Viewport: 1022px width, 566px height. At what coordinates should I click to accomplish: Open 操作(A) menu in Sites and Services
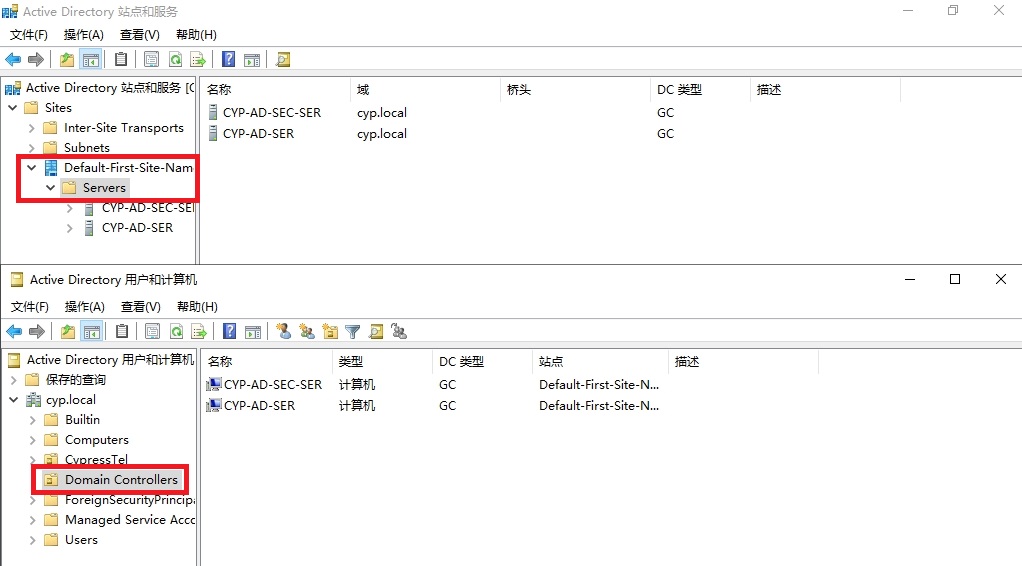[x=84, y=35]
